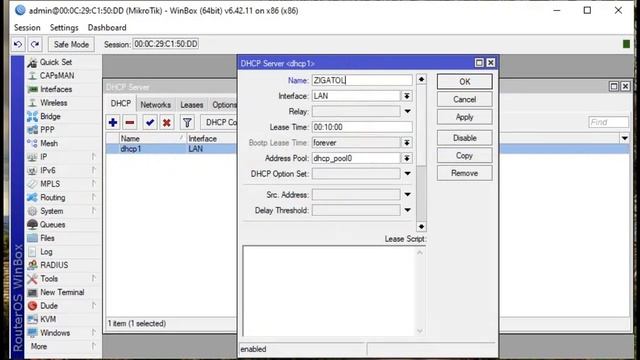Add a new DHCP server with plus icon
640x360 pixels.
click(113, 122)
